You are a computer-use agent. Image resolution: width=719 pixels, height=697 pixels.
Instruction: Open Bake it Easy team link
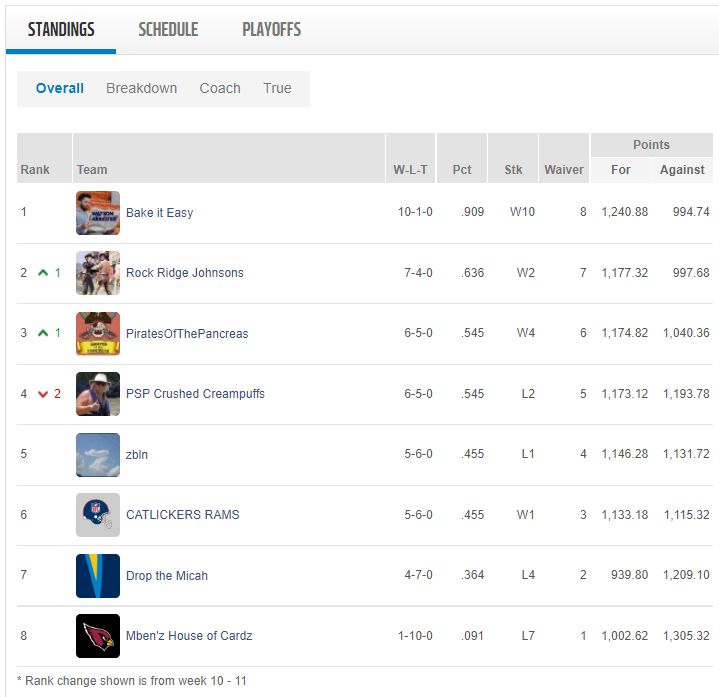click(159, 213)
